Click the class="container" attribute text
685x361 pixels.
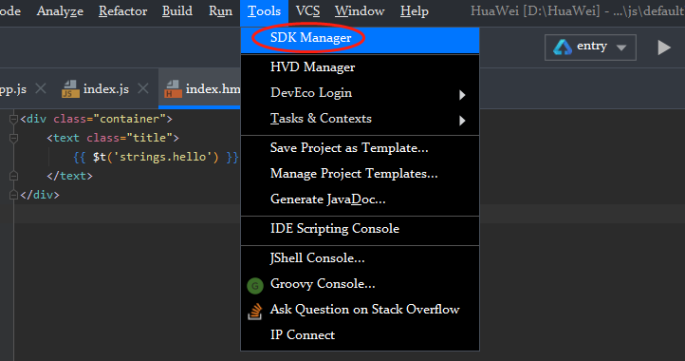[x=109, y=119]
